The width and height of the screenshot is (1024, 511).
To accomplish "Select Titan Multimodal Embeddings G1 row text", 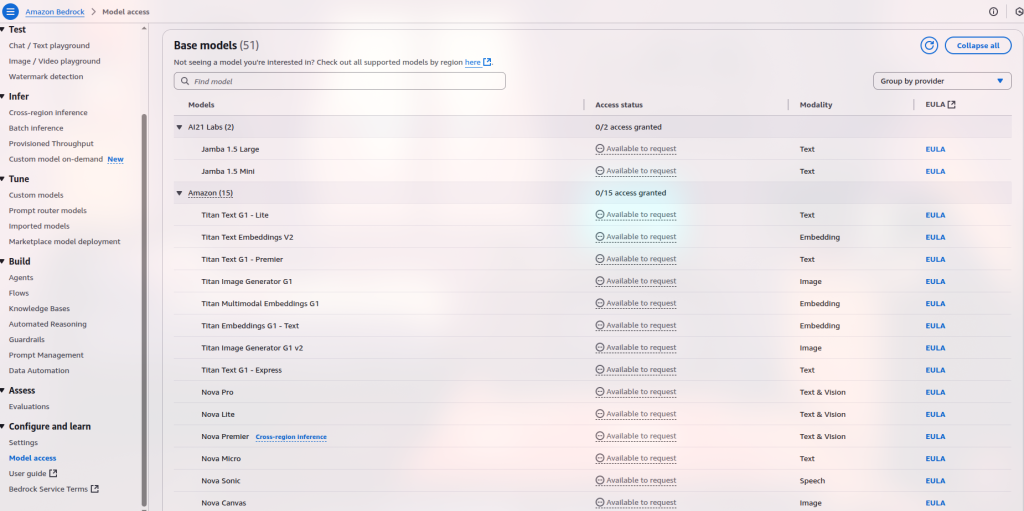I will pyautogui.click(x=261, y=303).
